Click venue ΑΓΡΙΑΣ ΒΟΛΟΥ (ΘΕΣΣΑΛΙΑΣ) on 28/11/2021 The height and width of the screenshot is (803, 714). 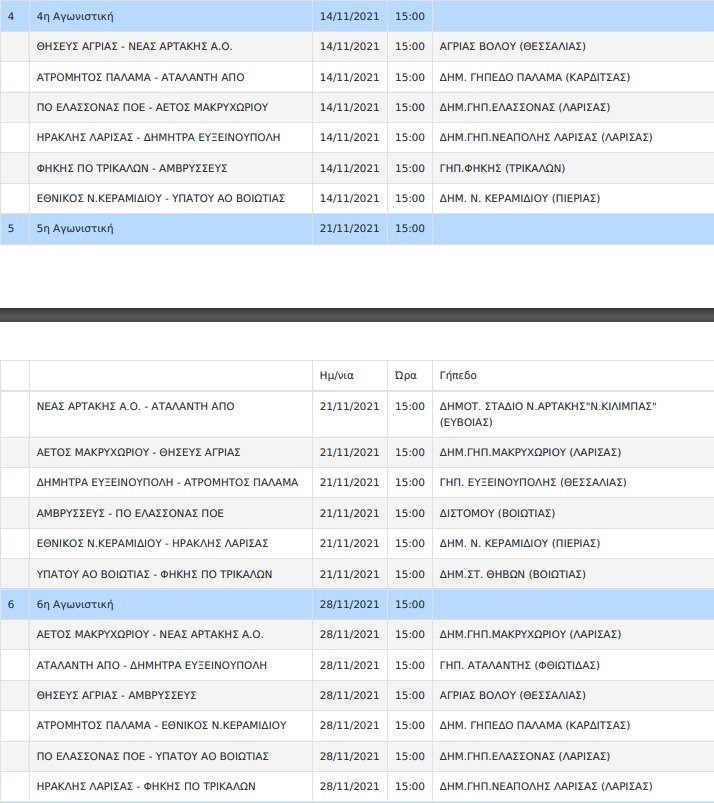click(x=512, y=695)
